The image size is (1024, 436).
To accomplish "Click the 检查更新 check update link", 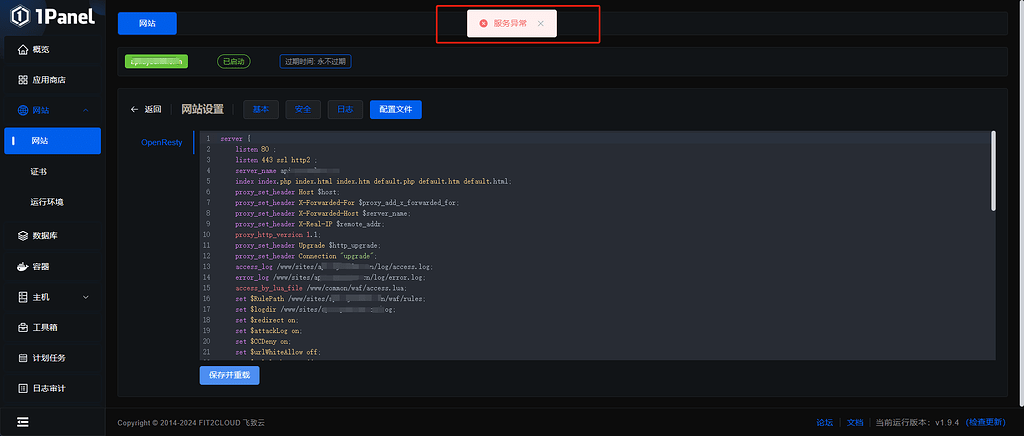I will pyautogui.click(x=986, y=422).
